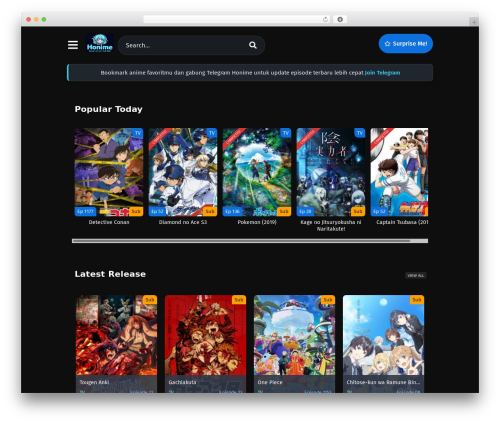This screenshot has height=423, width=500.
Task: Open Kage no Jitsuryokusha poster
Action: coord(331,172)
